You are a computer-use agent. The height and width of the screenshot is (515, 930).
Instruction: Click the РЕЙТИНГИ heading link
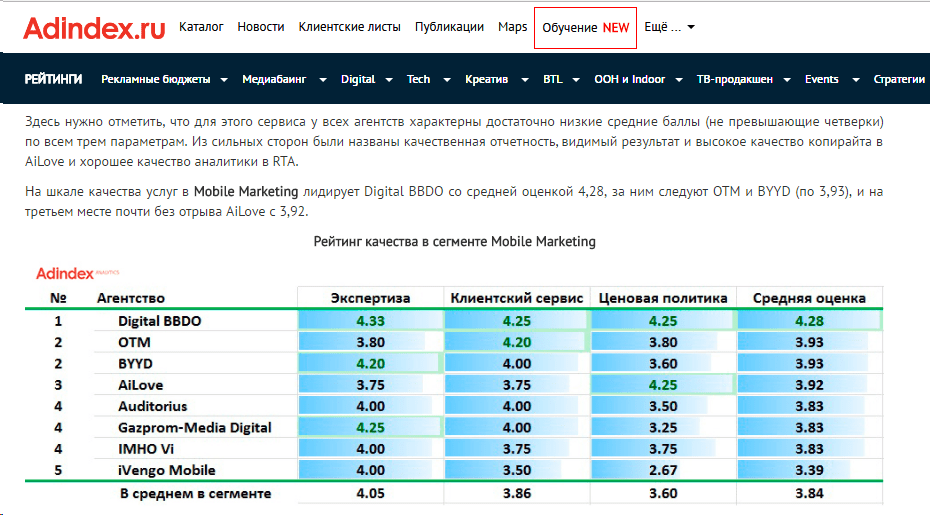coord(53,80)
